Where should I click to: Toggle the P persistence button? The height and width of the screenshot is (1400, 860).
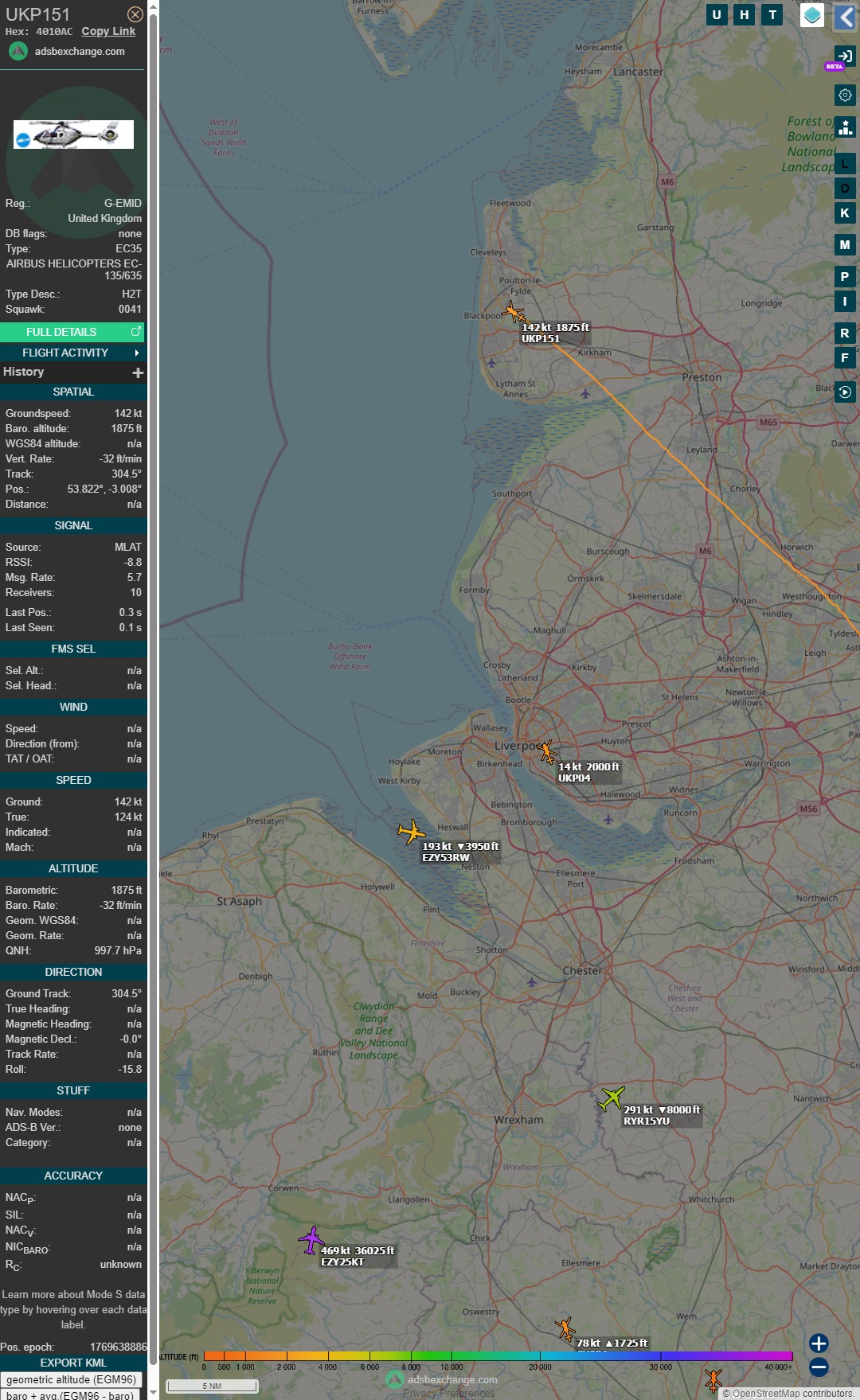[845, 277]
